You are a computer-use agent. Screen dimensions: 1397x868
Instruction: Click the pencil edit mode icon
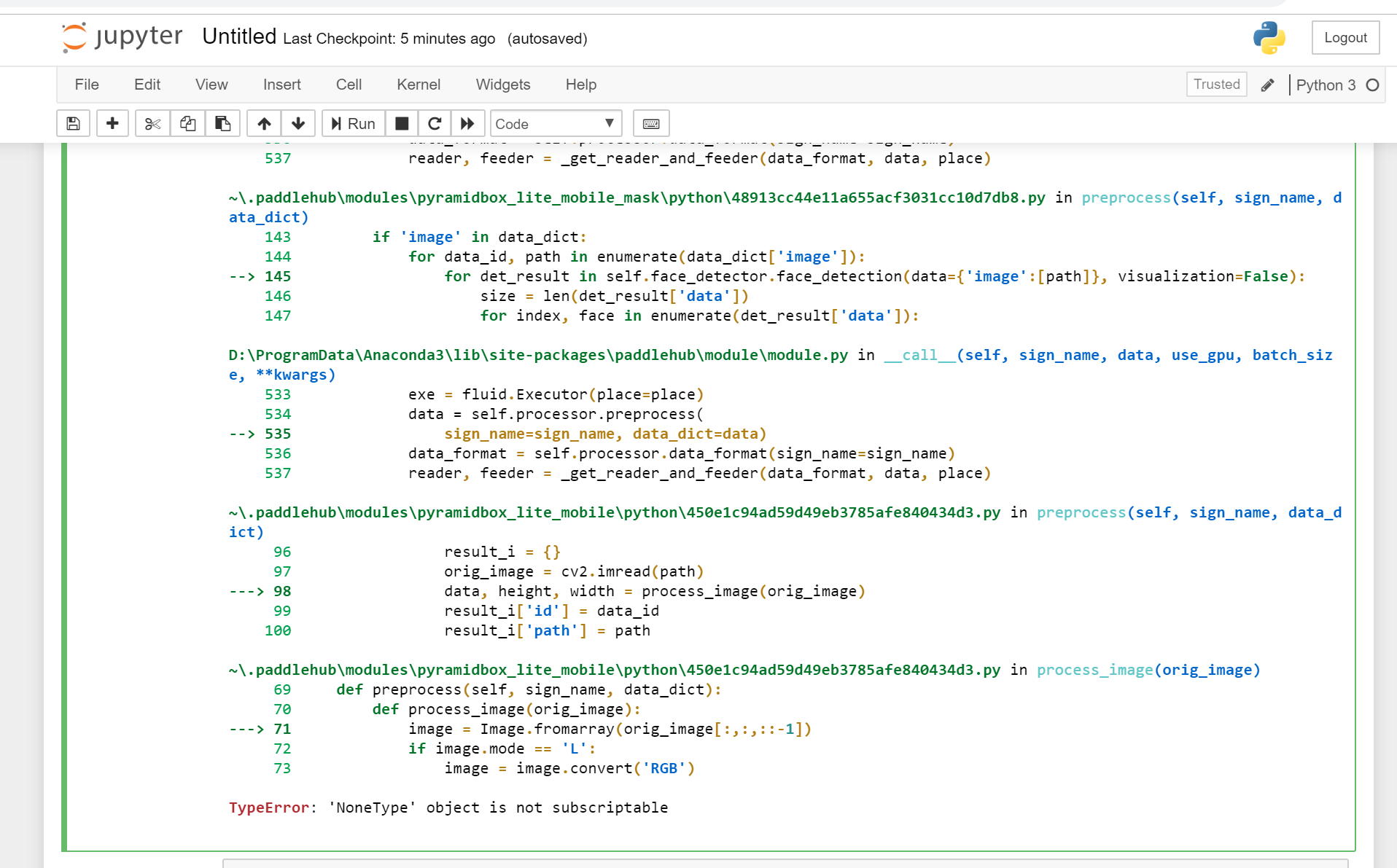pyautogui.click(x=1268, y=85)
